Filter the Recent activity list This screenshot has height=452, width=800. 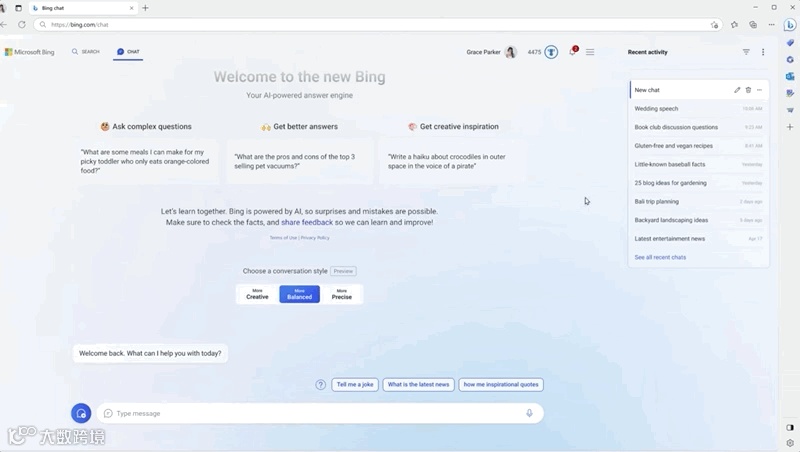746,52
